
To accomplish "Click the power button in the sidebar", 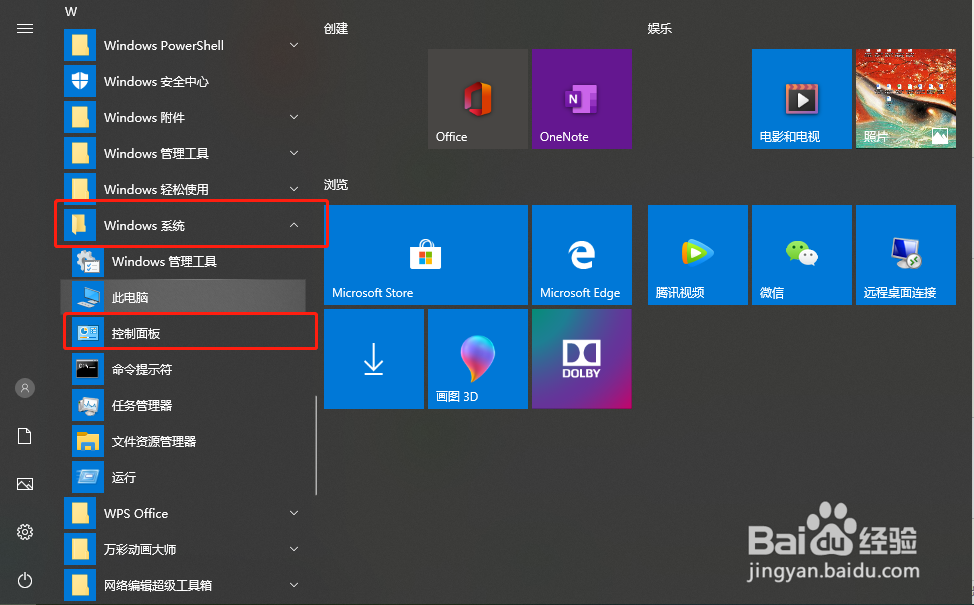I will click(24, 581).
